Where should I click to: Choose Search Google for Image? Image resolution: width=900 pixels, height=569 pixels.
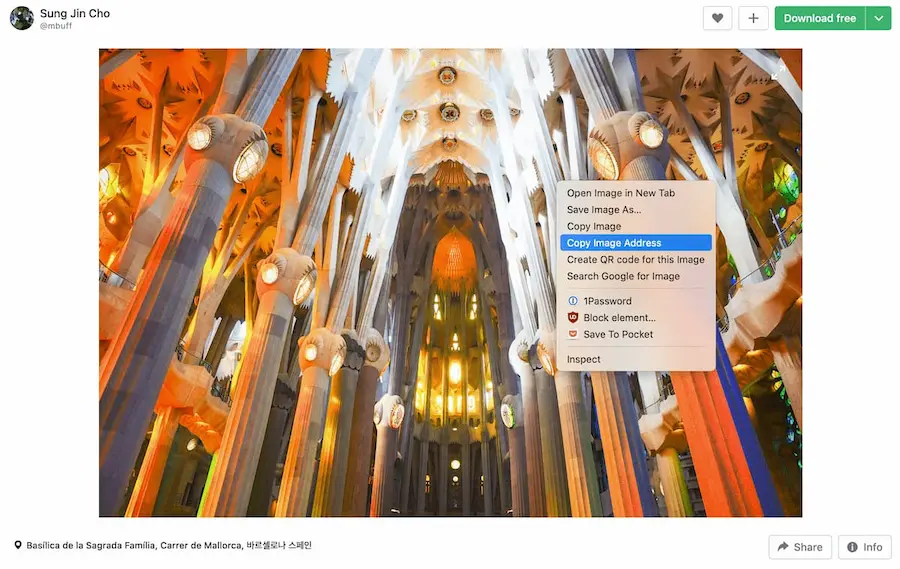(x=623, y=276)
